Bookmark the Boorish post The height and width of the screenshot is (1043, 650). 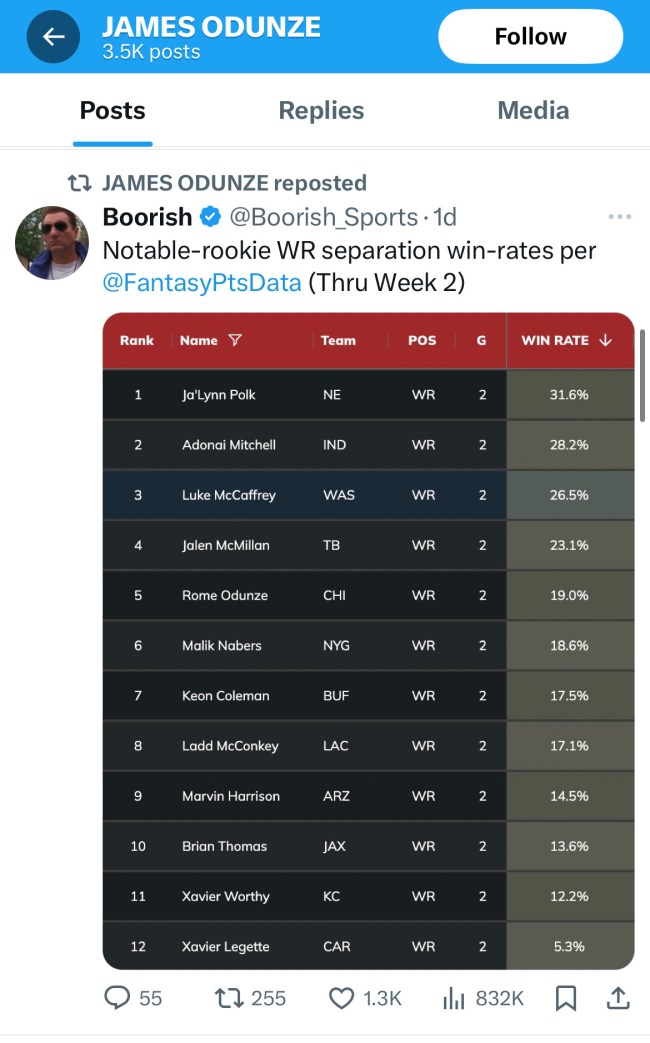pyautogui.click(x=565, y=997)
